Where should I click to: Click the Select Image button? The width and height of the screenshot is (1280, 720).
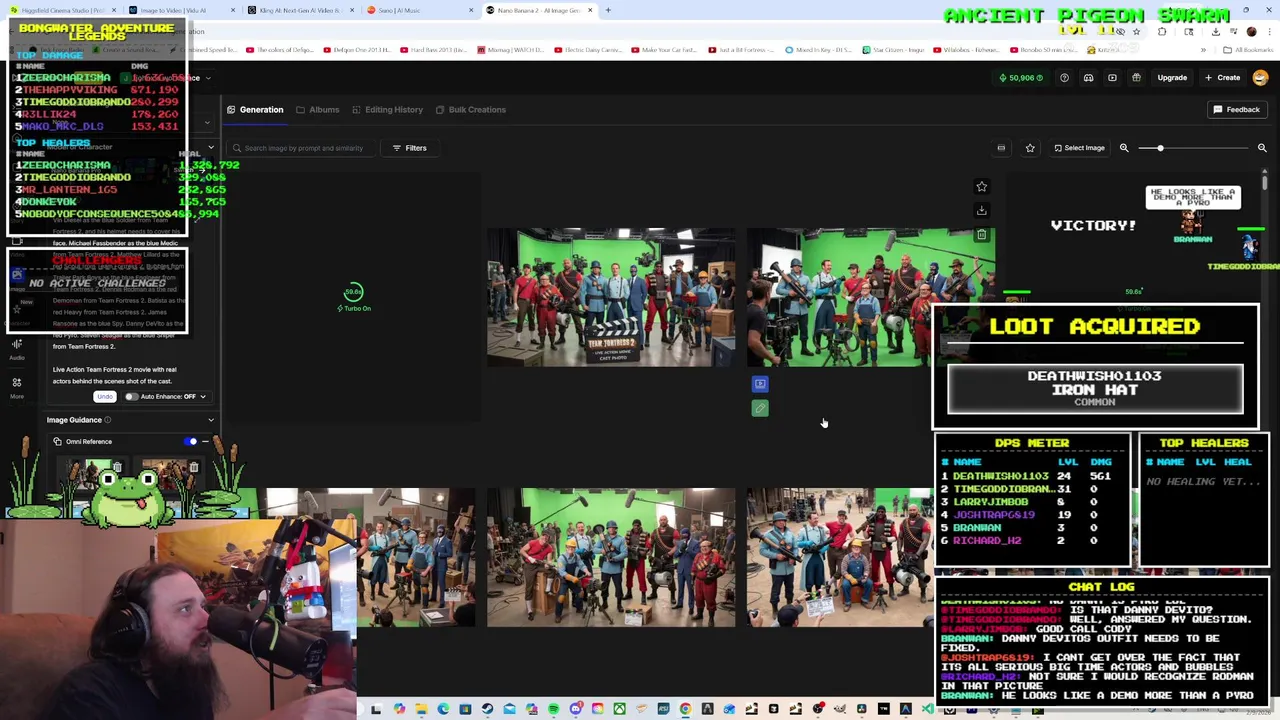pos(1080,148)
